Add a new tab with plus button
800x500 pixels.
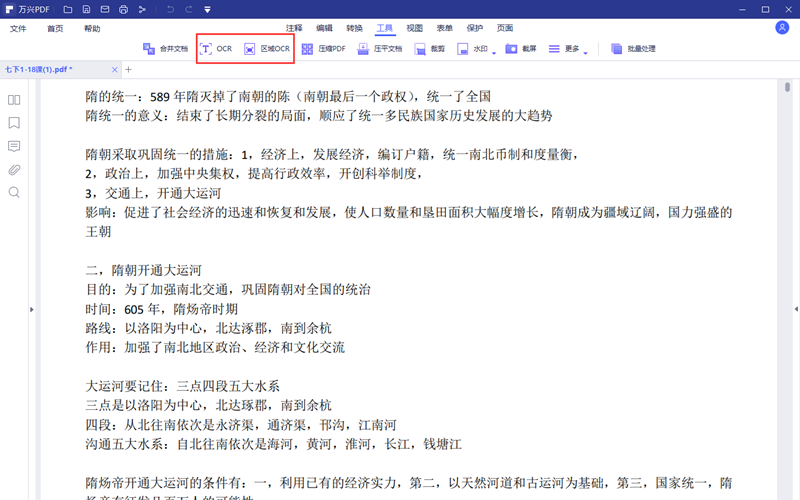point(128,69)
